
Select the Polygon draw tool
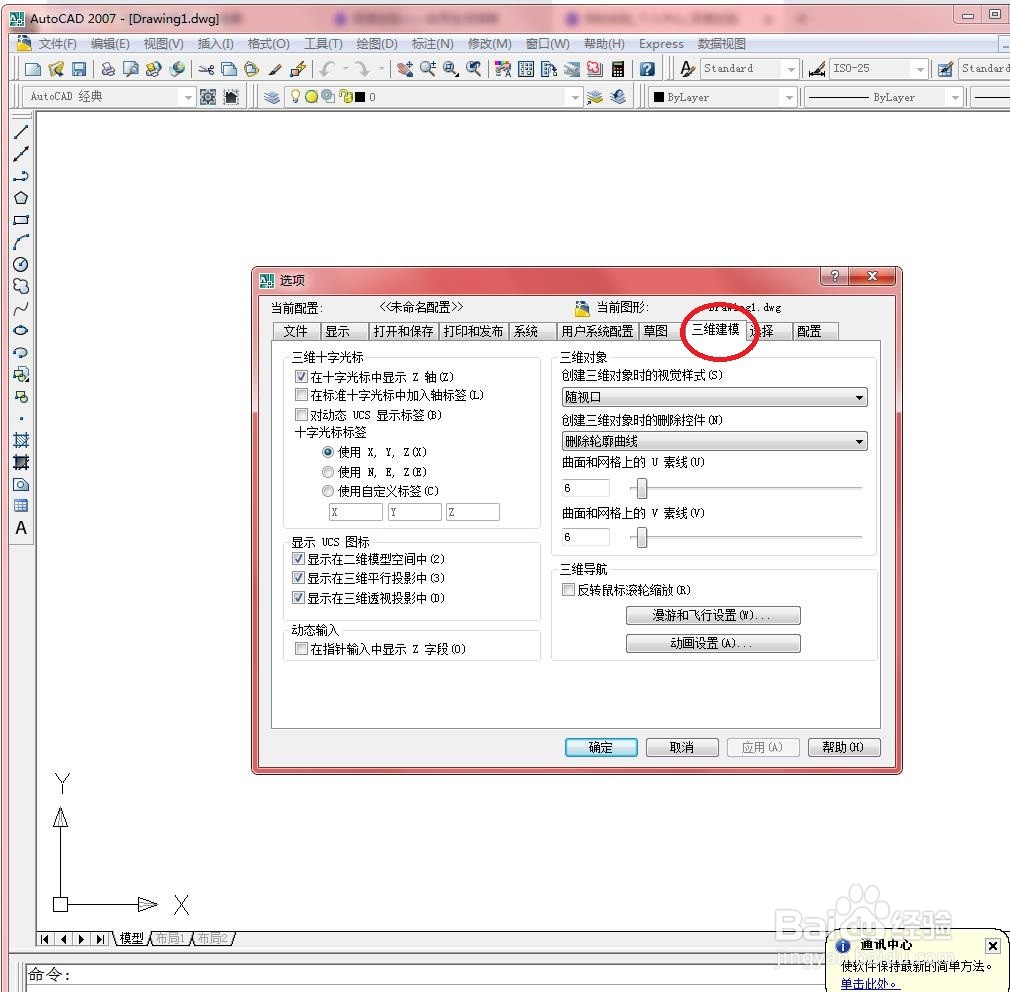[x=21, y=198]
